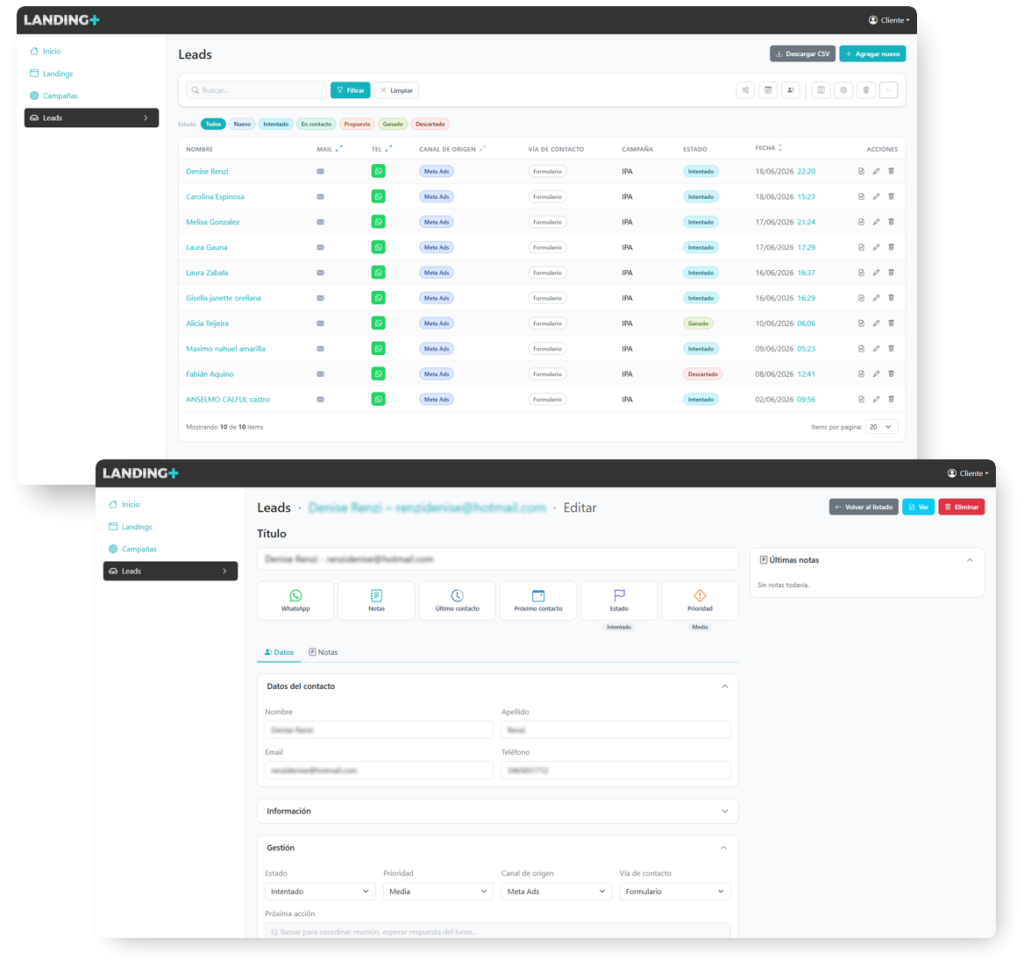The height and width of the screenshot is (966, 1024).
Task: Click the Descargar CSV button
Action: point(803,54)
